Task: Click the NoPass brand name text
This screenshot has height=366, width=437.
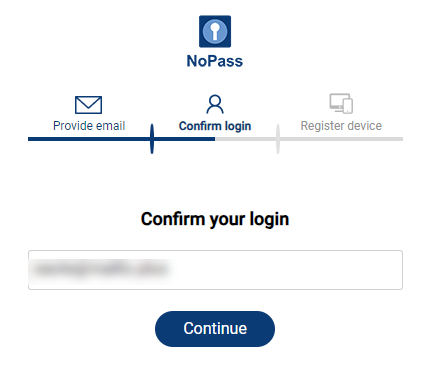Action: tap(215, 61)
